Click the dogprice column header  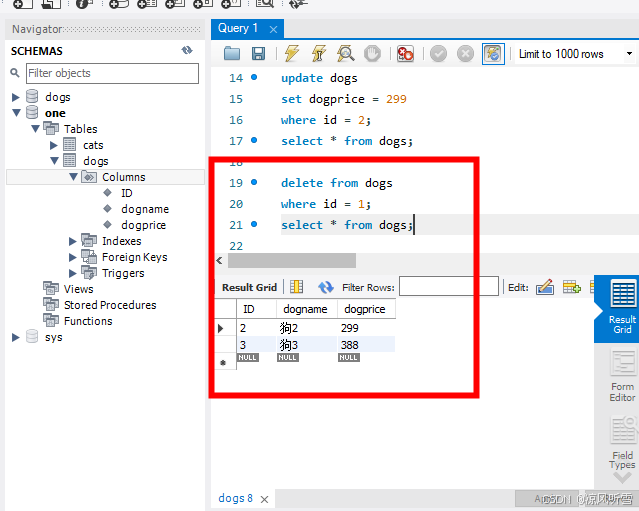tap(366, 309)
